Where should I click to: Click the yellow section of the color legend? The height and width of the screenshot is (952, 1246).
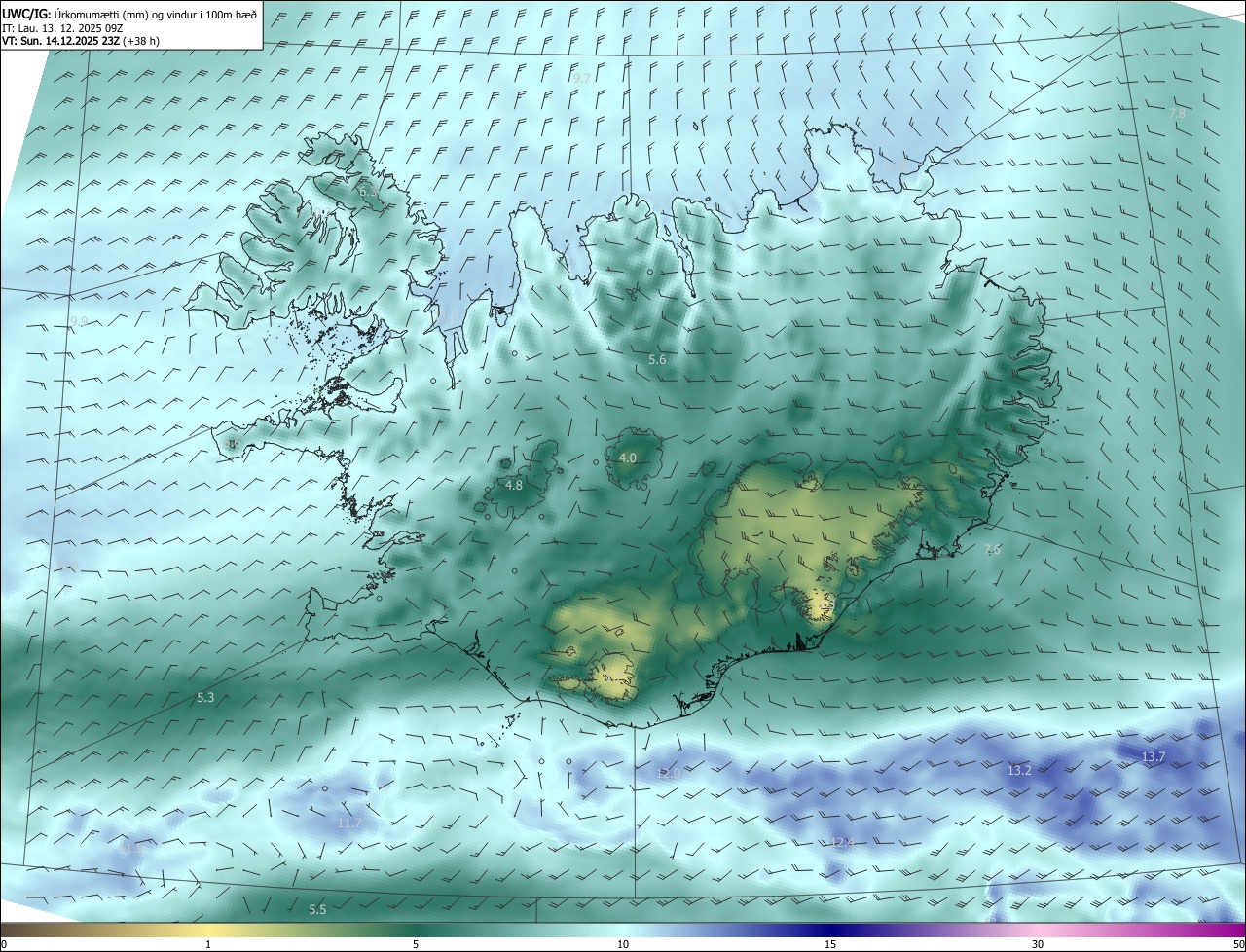click(x=208, y=931)
